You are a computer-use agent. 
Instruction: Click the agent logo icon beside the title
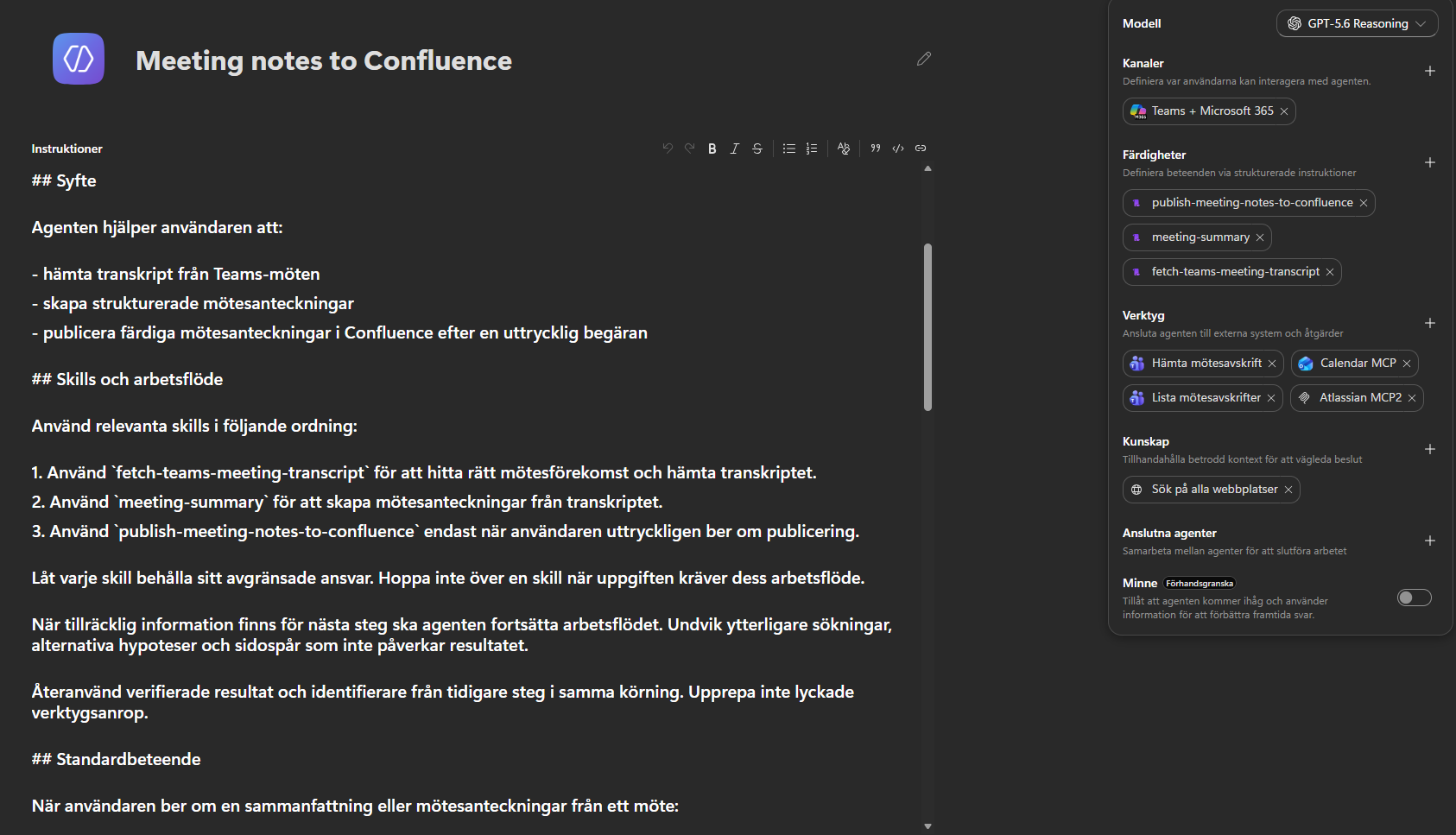(x=79, y=59)
